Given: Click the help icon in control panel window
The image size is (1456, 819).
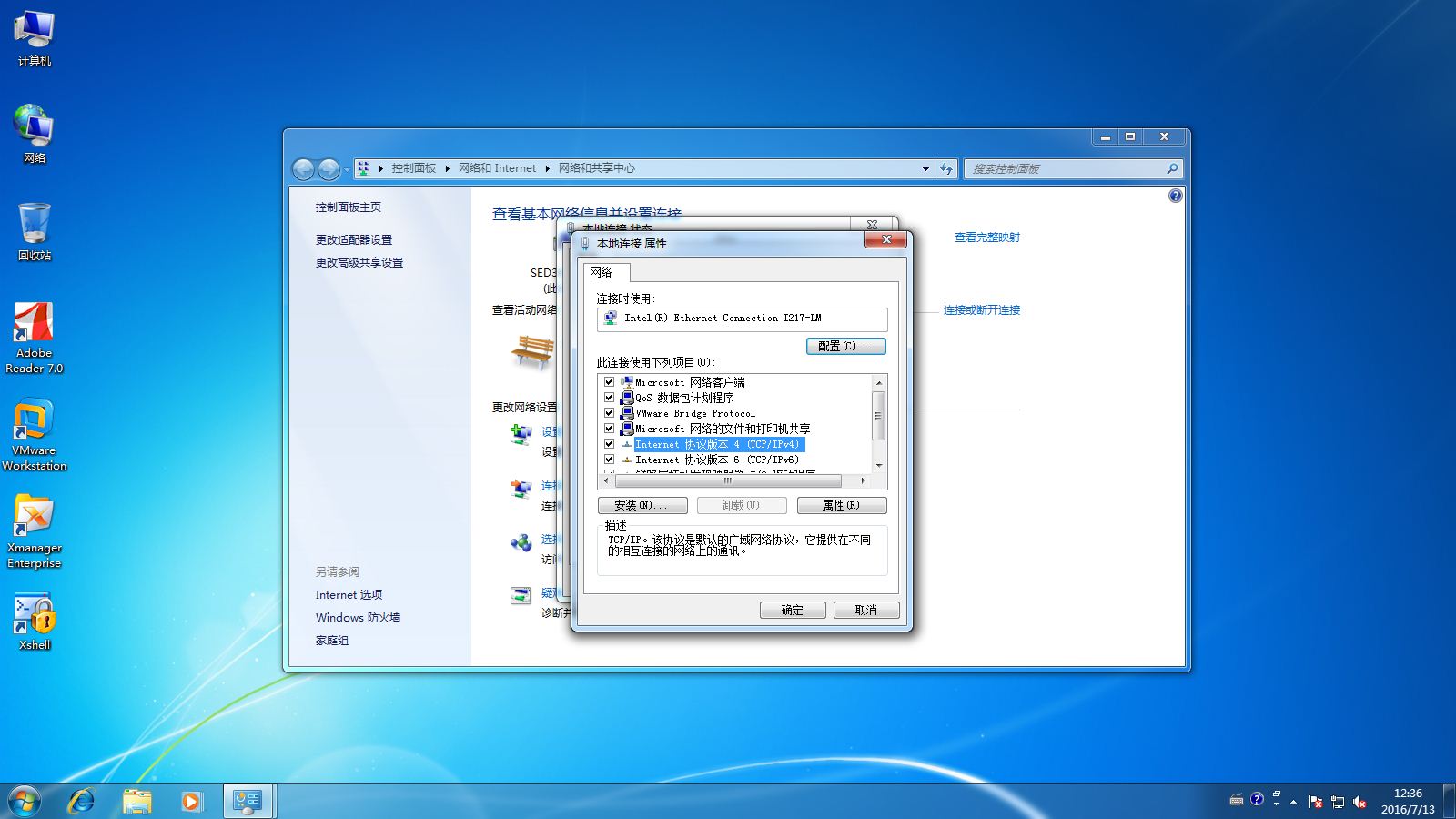Looking at the screenshot, I should coord(1175,196).
